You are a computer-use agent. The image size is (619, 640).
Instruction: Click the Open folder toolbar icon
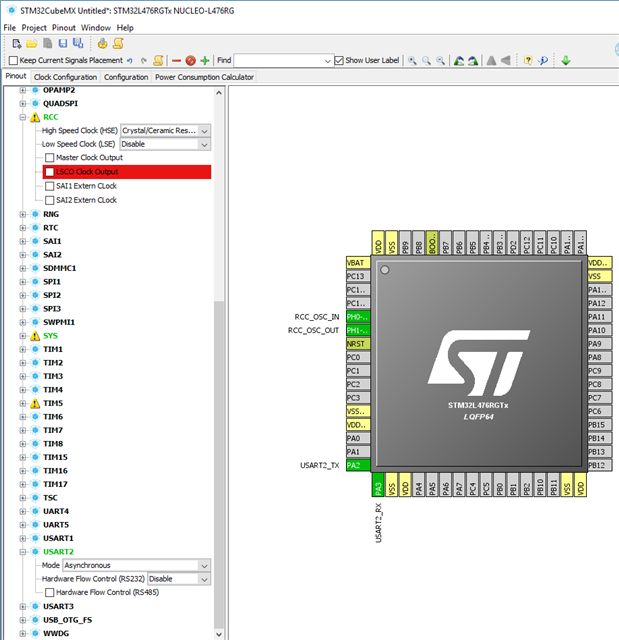[31, 43]
